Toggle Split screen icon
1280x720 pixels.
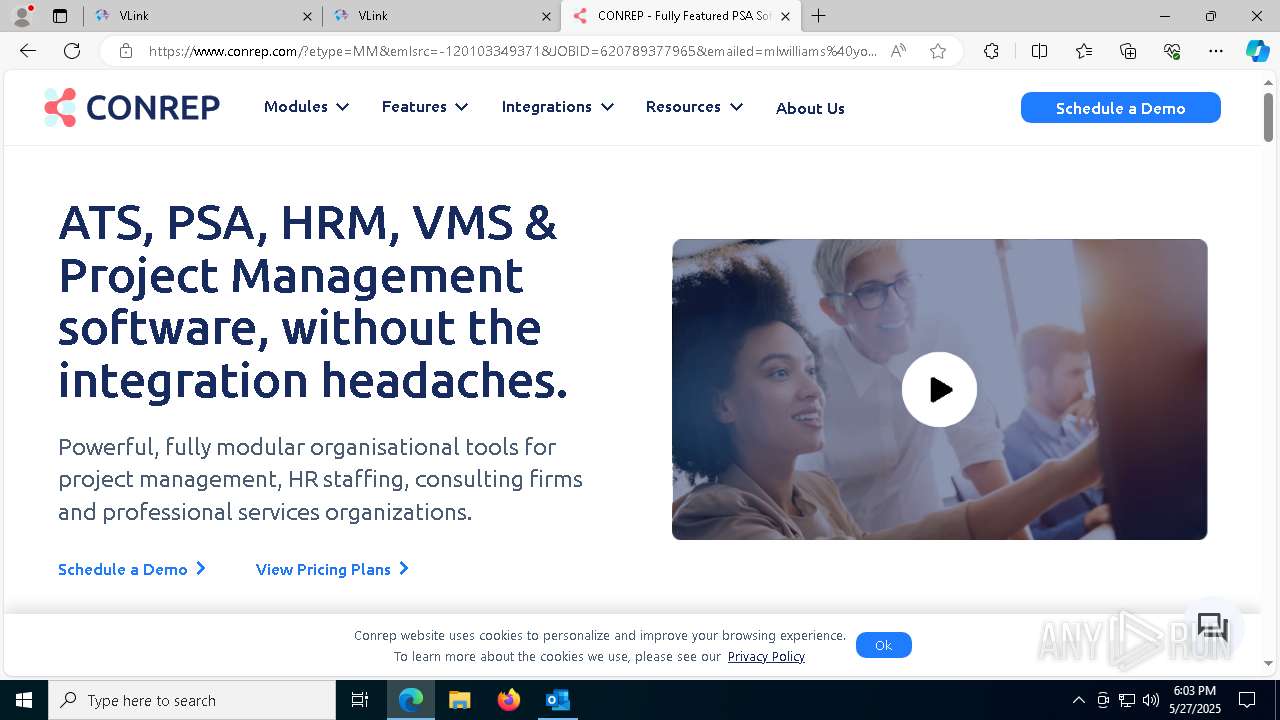[1039, 51]
